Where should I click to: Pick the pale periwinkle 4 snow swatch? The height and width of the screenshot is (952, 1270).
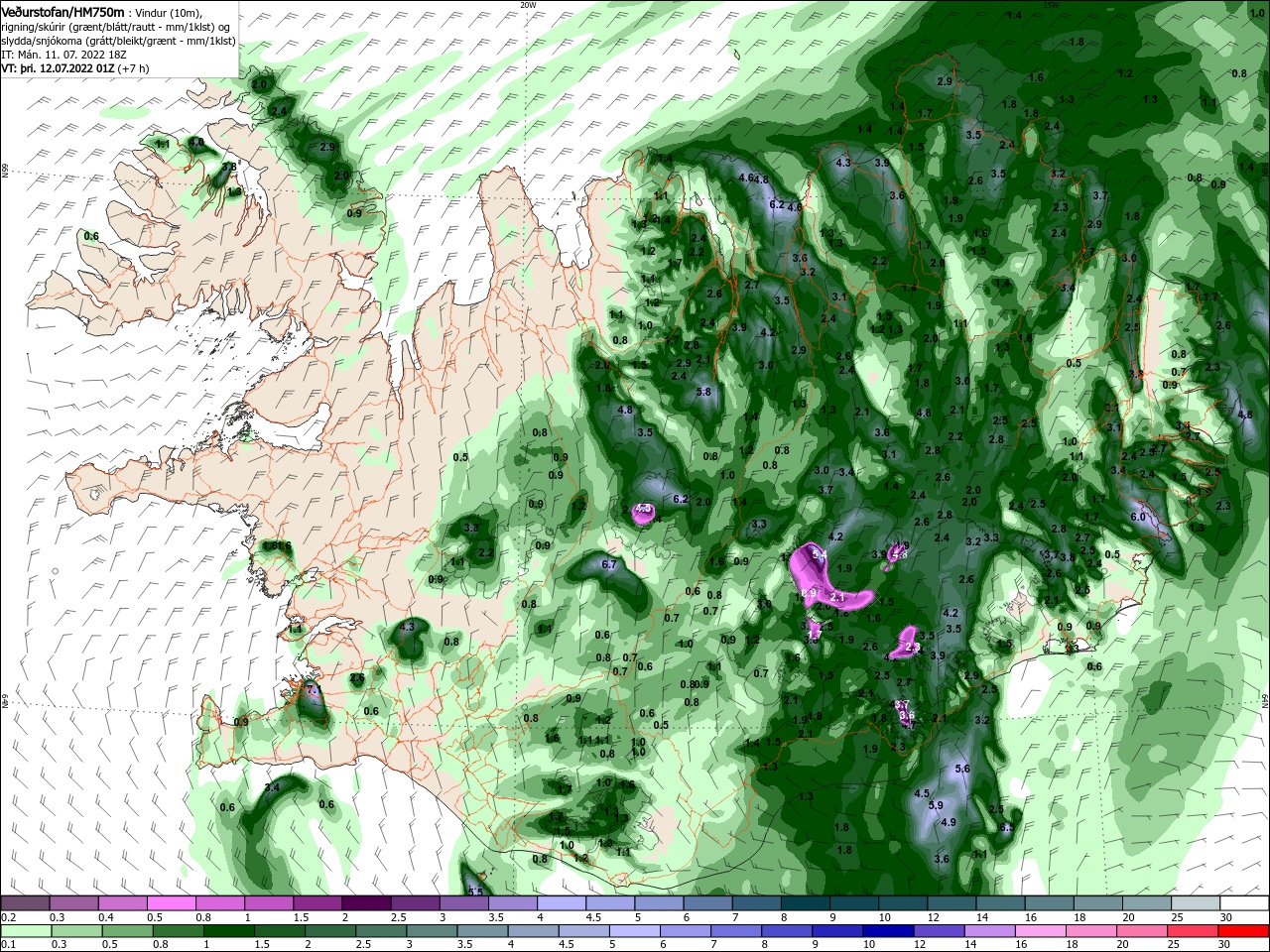point(562,903)
